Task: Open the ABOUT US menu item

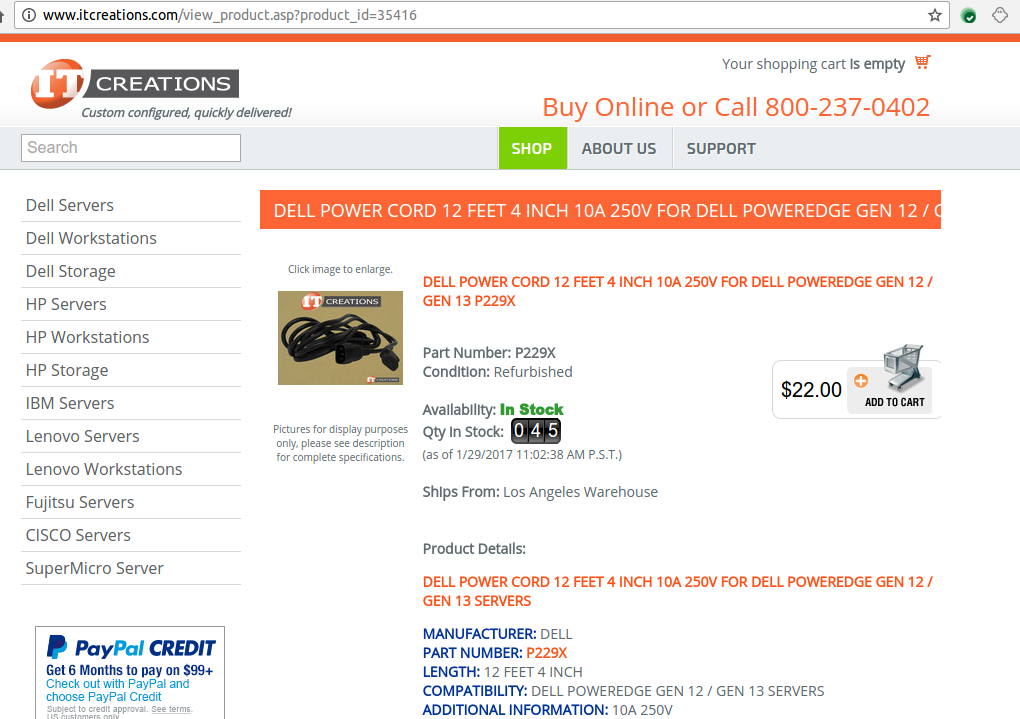Action: (x=619, y=148)
